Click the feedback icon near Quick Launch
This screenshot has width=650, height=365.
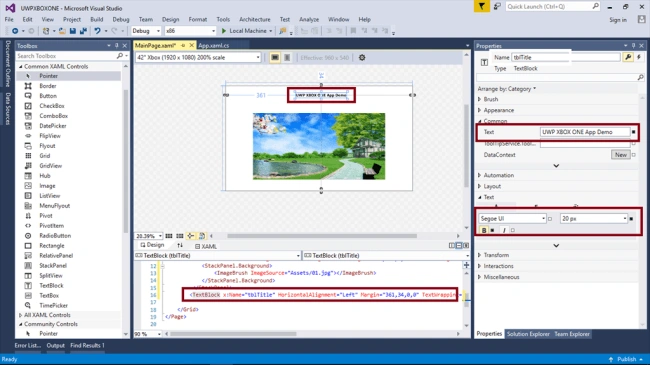pos(497,7)
